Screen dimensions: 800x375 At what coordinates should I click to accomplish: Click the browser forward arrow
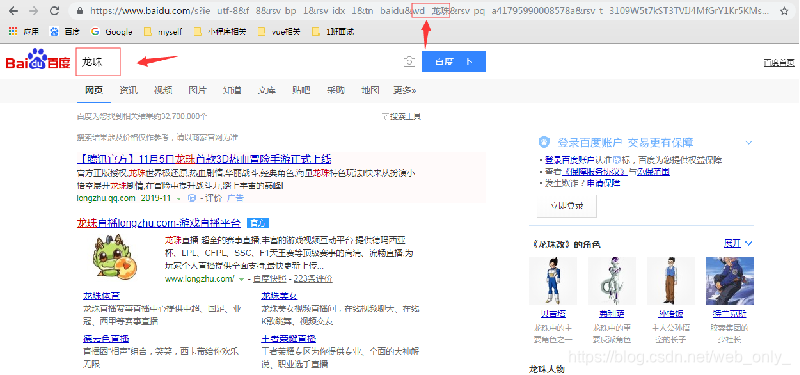(x=34, y=11)
